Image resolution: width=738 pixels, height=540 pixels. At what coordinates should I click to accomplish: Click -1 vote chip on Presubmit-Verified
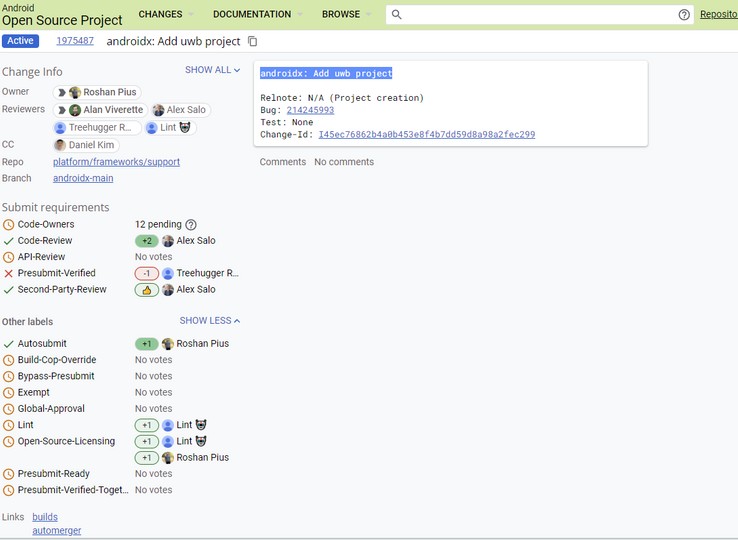[147, 274]
